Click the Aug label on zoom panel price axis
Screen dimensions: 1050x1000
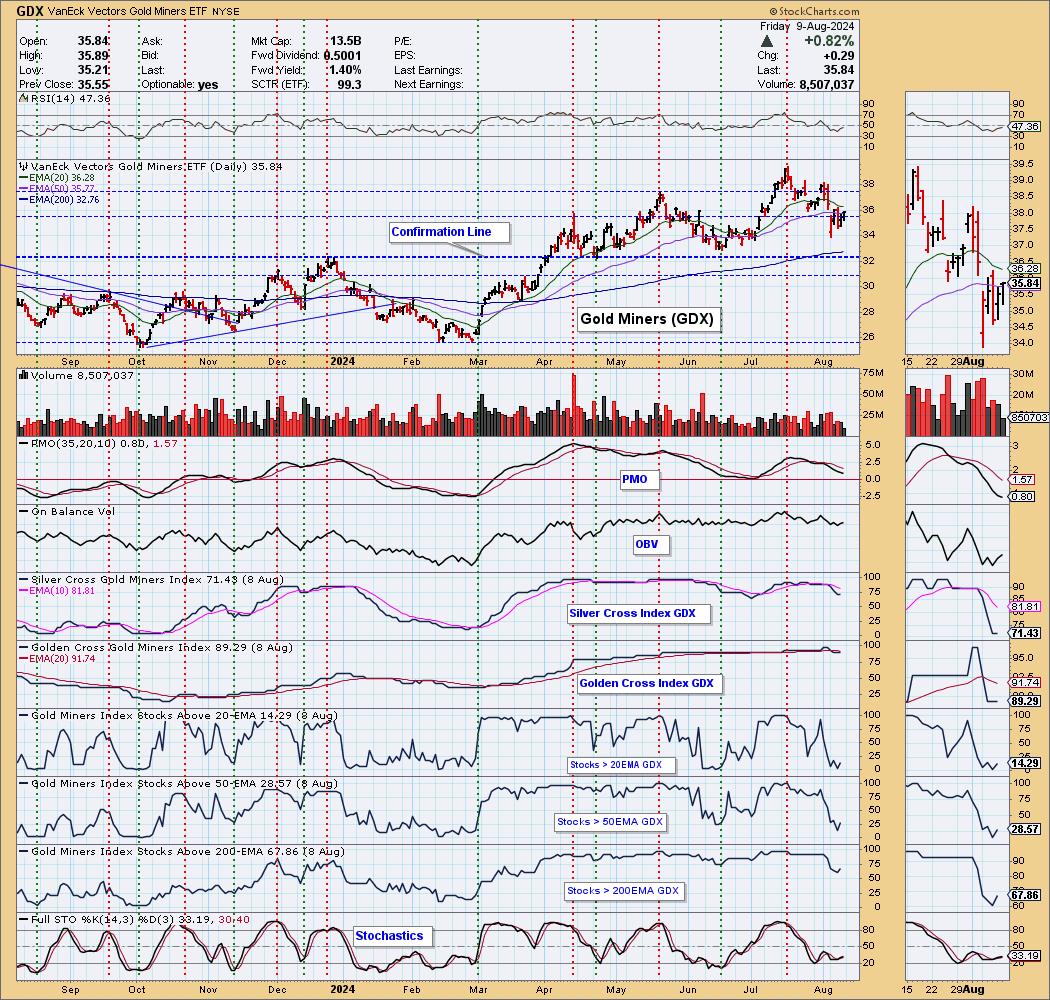(974, 361)
